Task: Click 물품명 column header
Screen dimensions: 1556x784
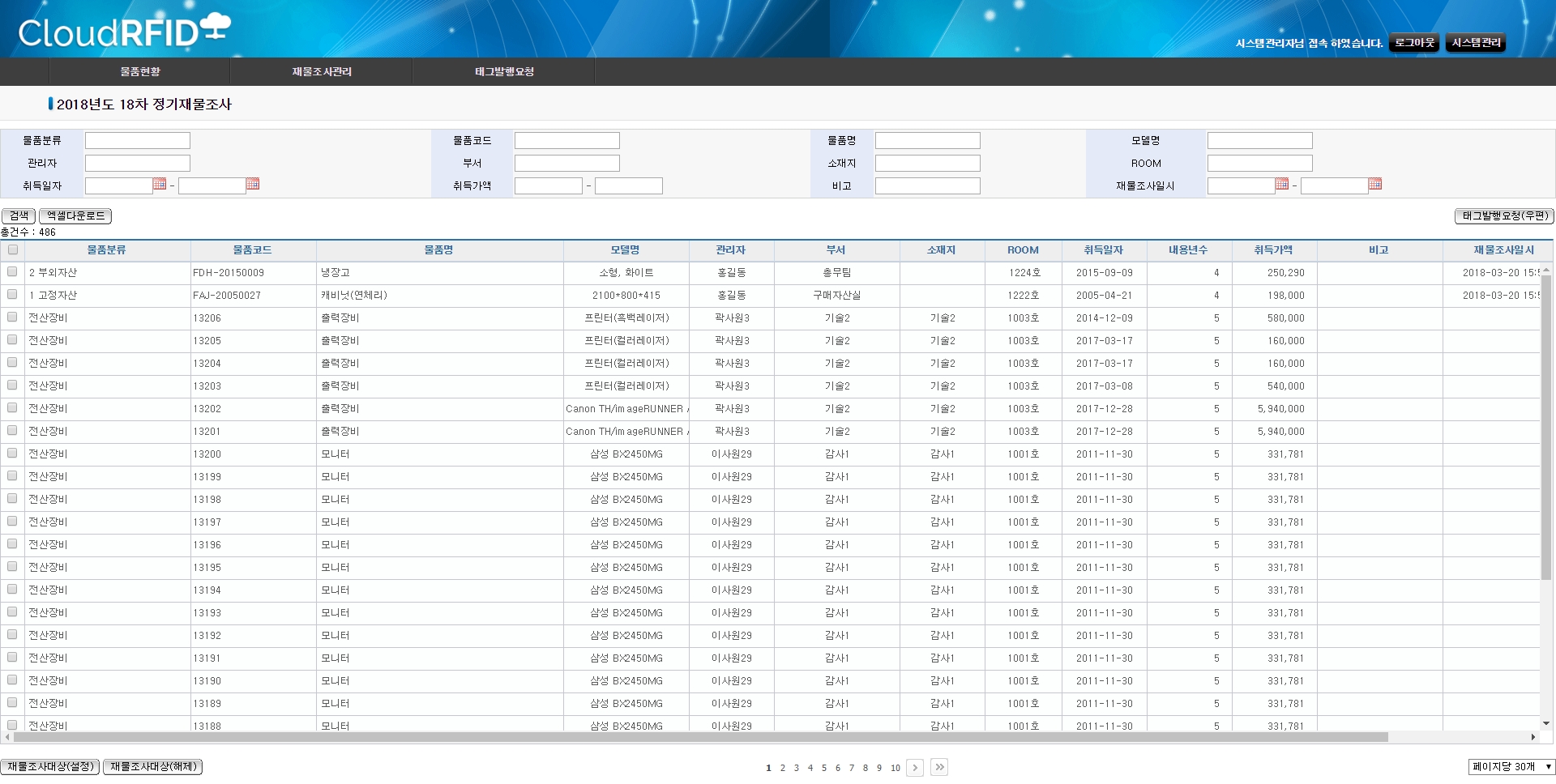Action: coord(439,250)
